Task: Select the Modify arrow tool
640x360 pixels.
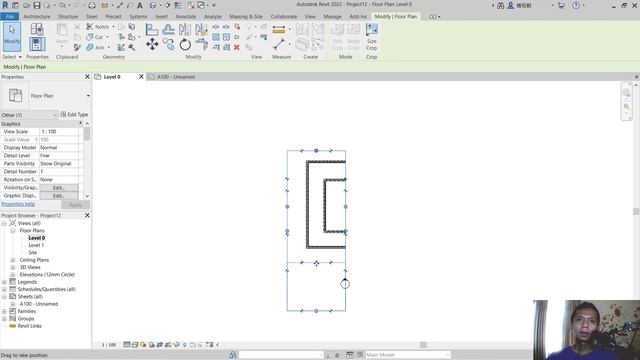Action: [x=12, y=36]
